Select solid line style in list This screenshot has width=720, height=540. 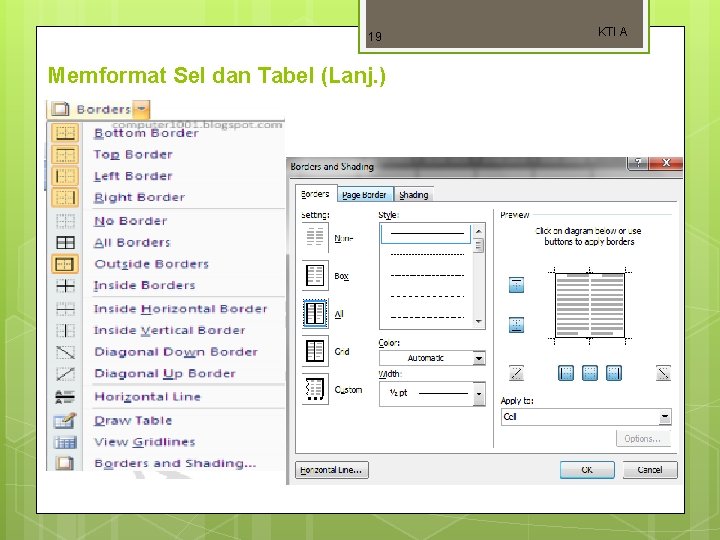coord(426,233)
